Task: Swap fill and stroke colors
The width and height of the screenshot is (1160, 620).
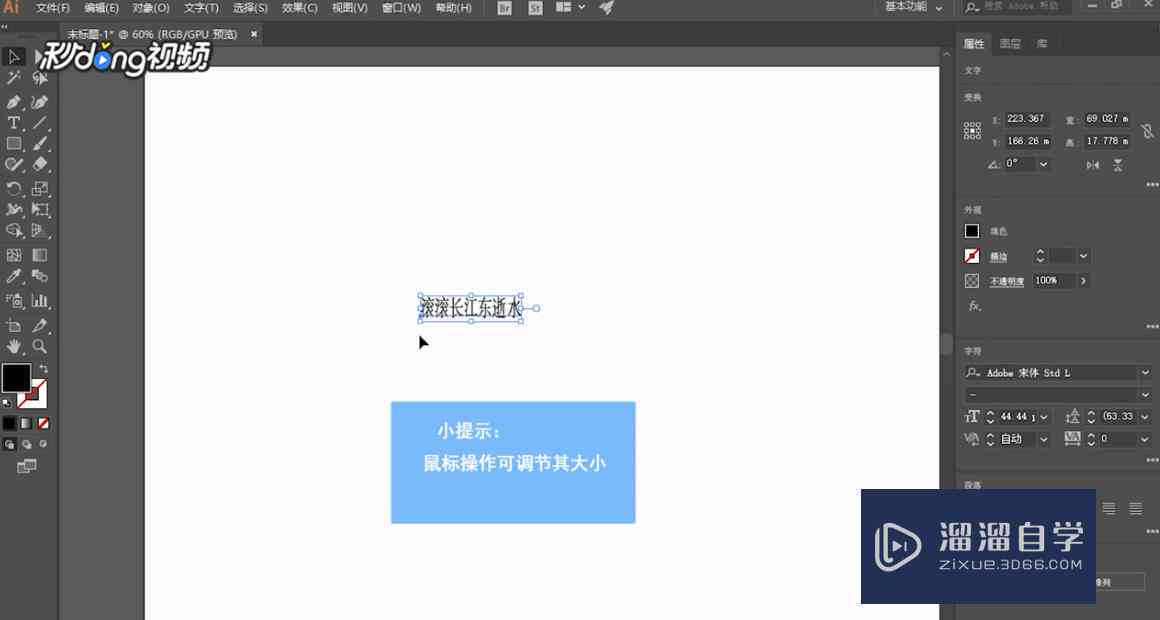Action: [44, 368]
